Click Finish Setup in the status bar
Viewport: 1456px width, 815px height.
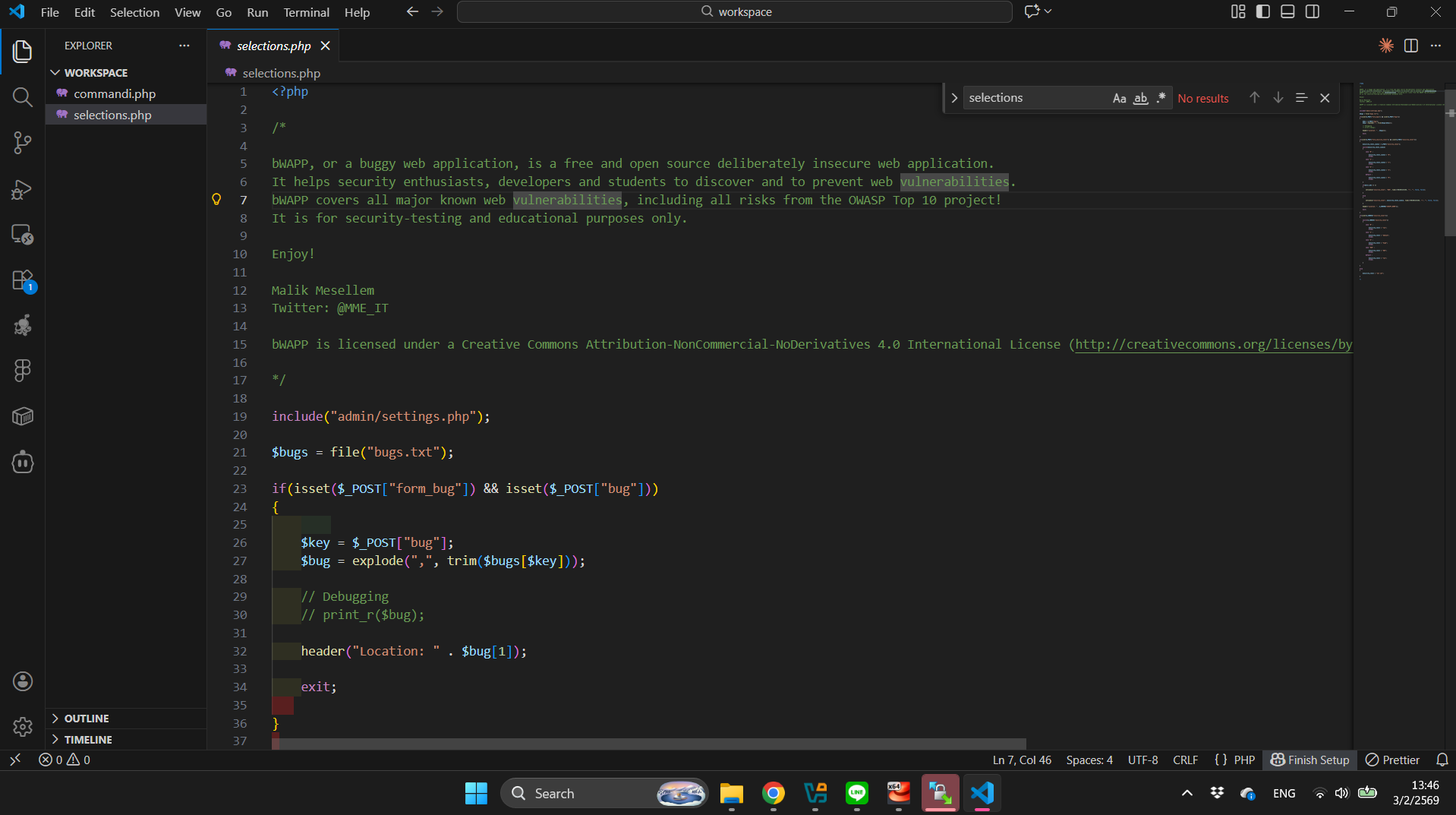[1310, 760]
